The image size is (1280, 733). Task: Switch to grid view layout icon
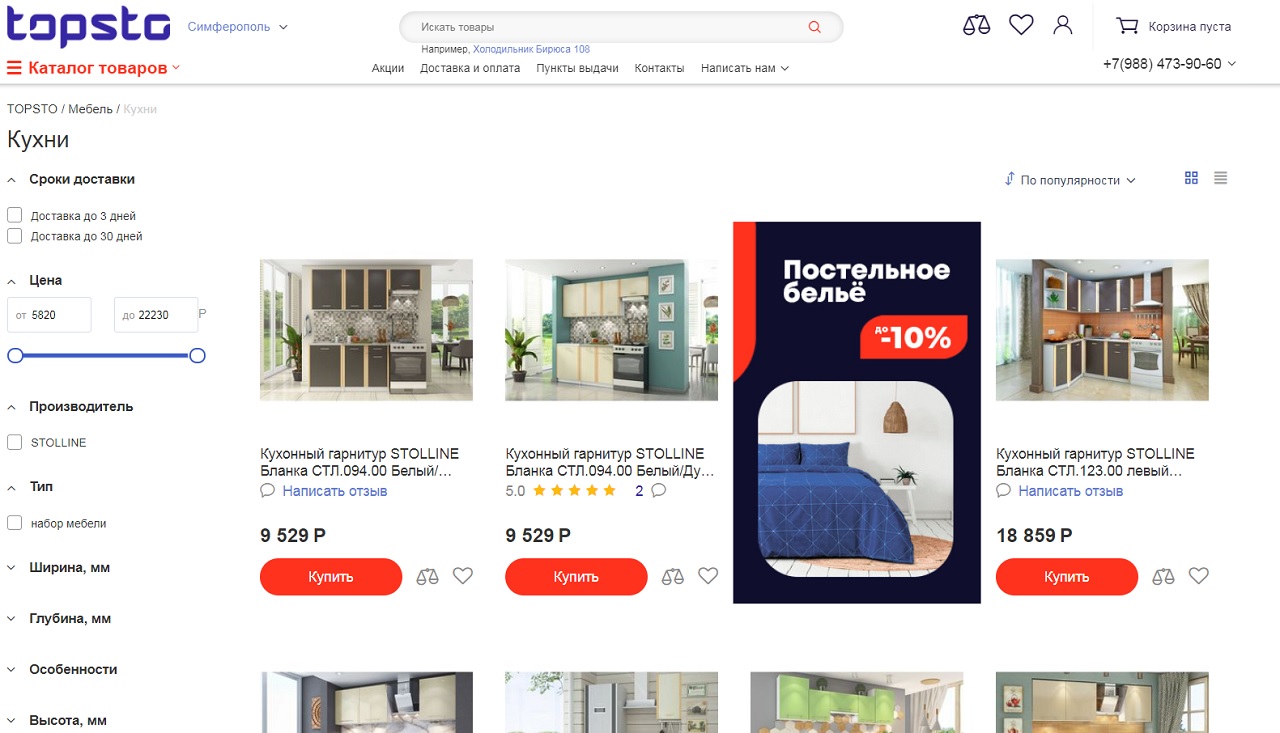coord(1191,178)
